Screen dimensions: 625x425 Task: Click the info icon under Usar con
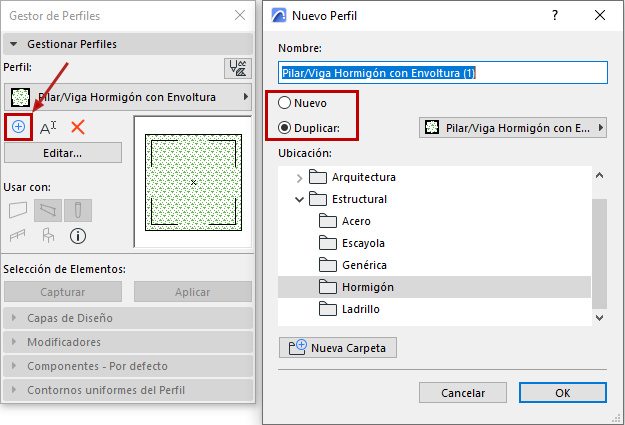tap(78, 236)
